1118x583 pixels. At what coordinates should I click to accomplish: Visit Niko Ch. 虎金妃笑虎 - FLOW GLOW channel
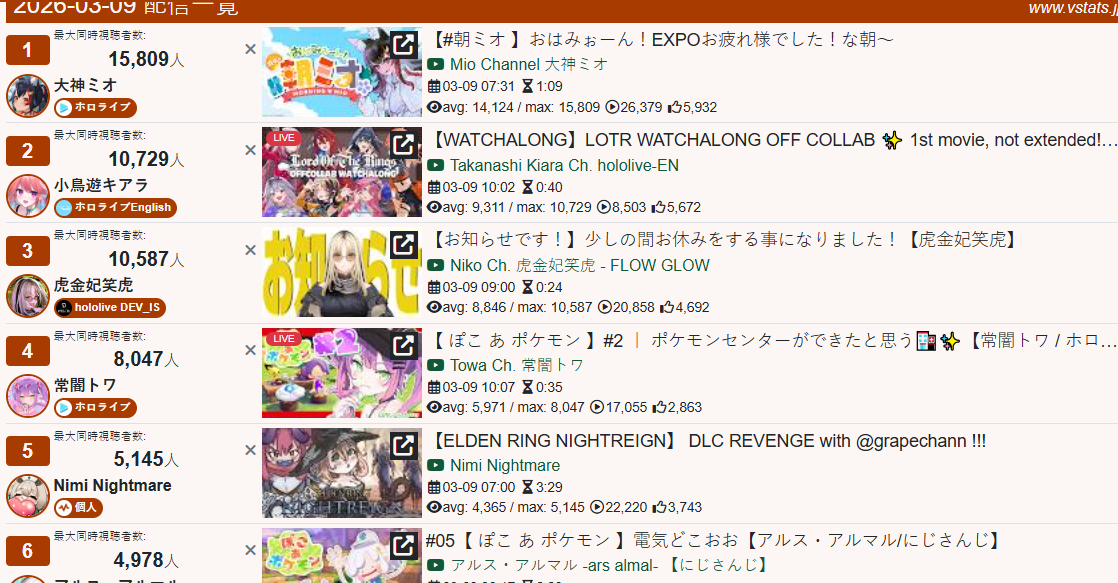click(580, 265)
